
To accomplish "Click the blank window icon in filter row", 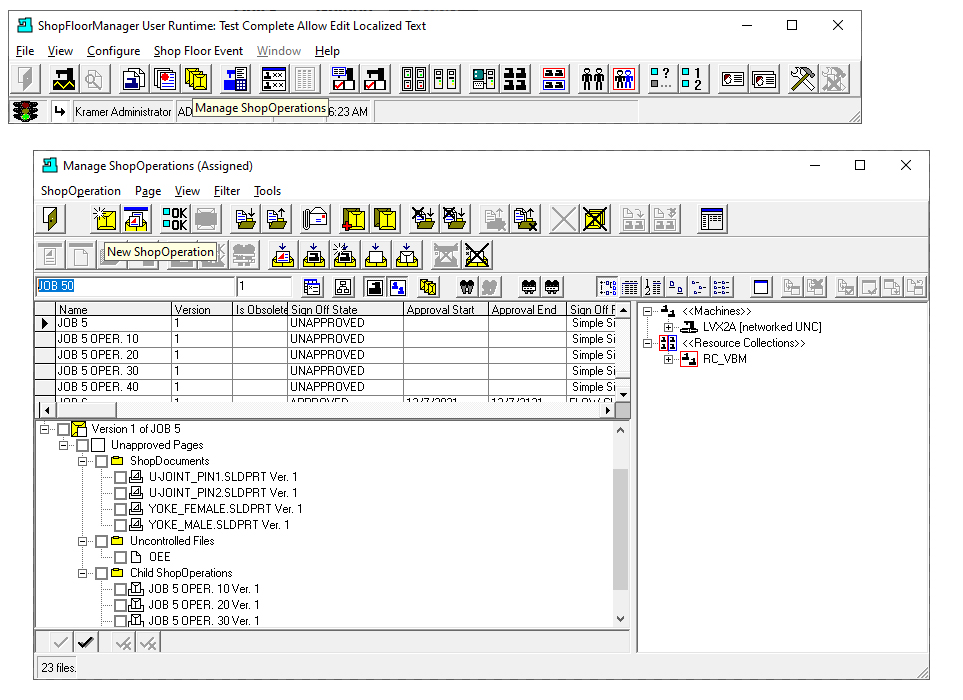I will (761, 287).
